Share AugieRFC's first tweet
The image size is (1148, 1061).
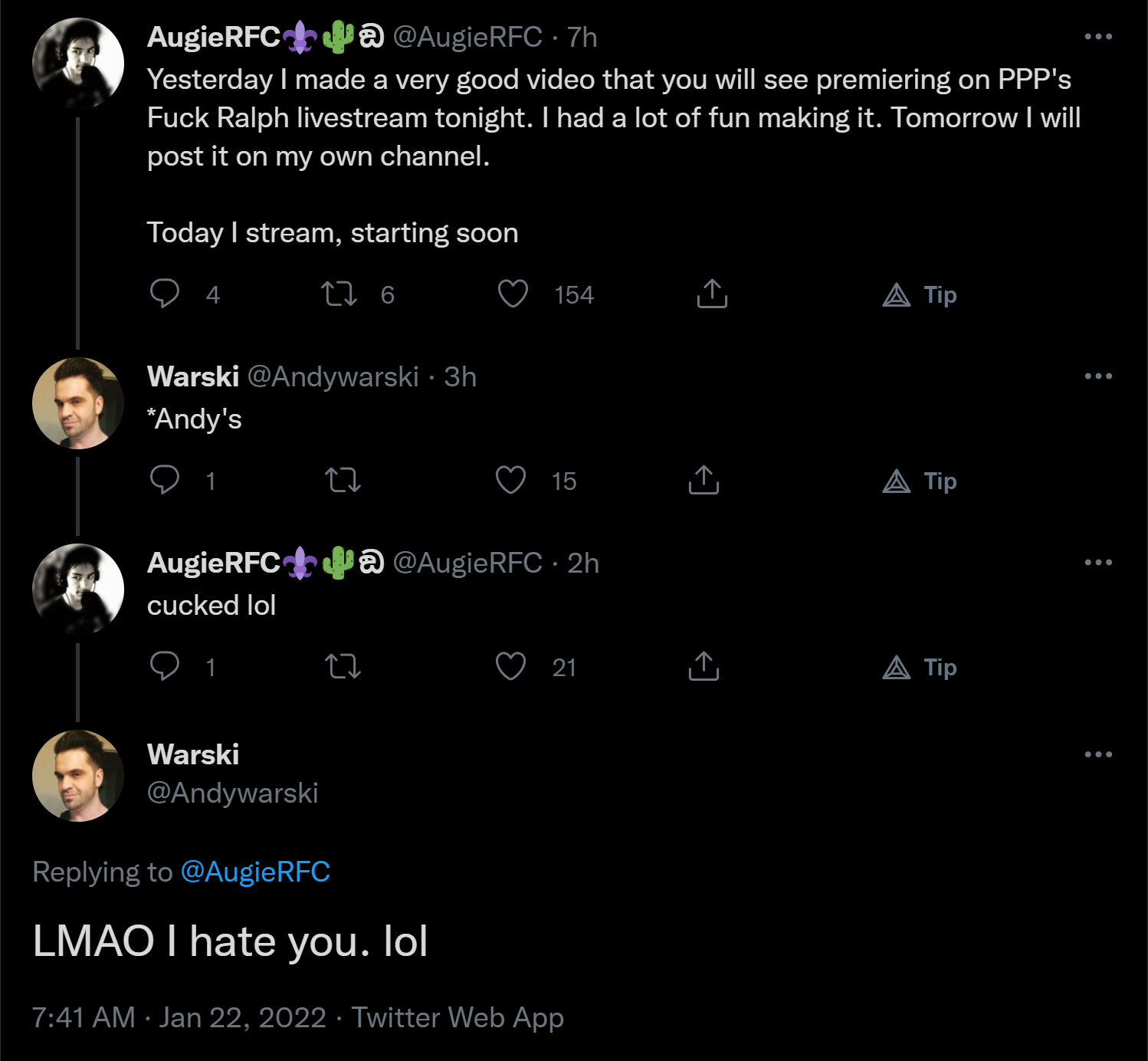tap(712, 294)
